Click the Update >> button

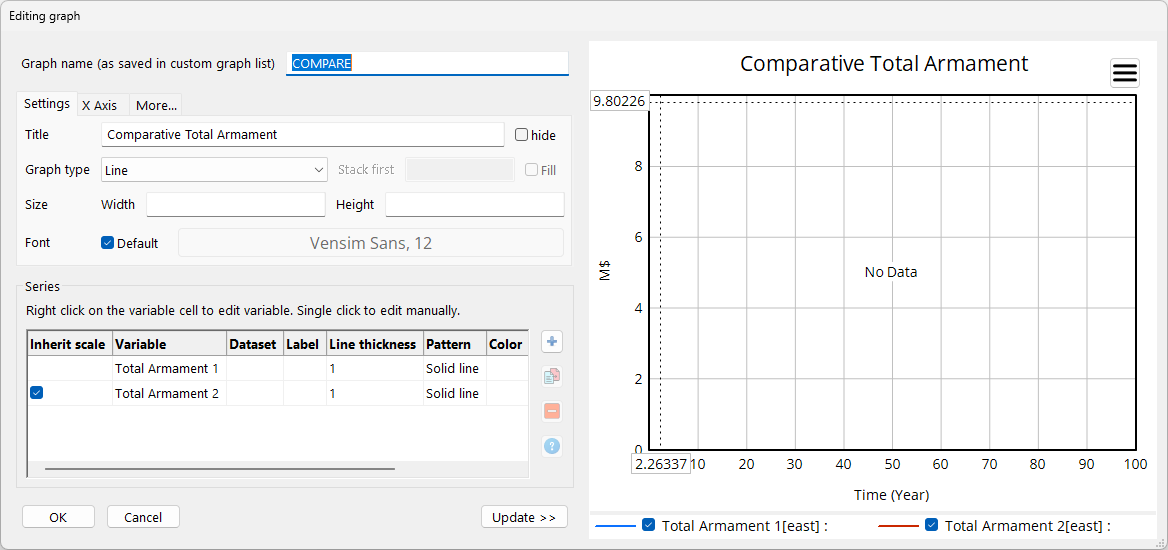tap(524, 517)
